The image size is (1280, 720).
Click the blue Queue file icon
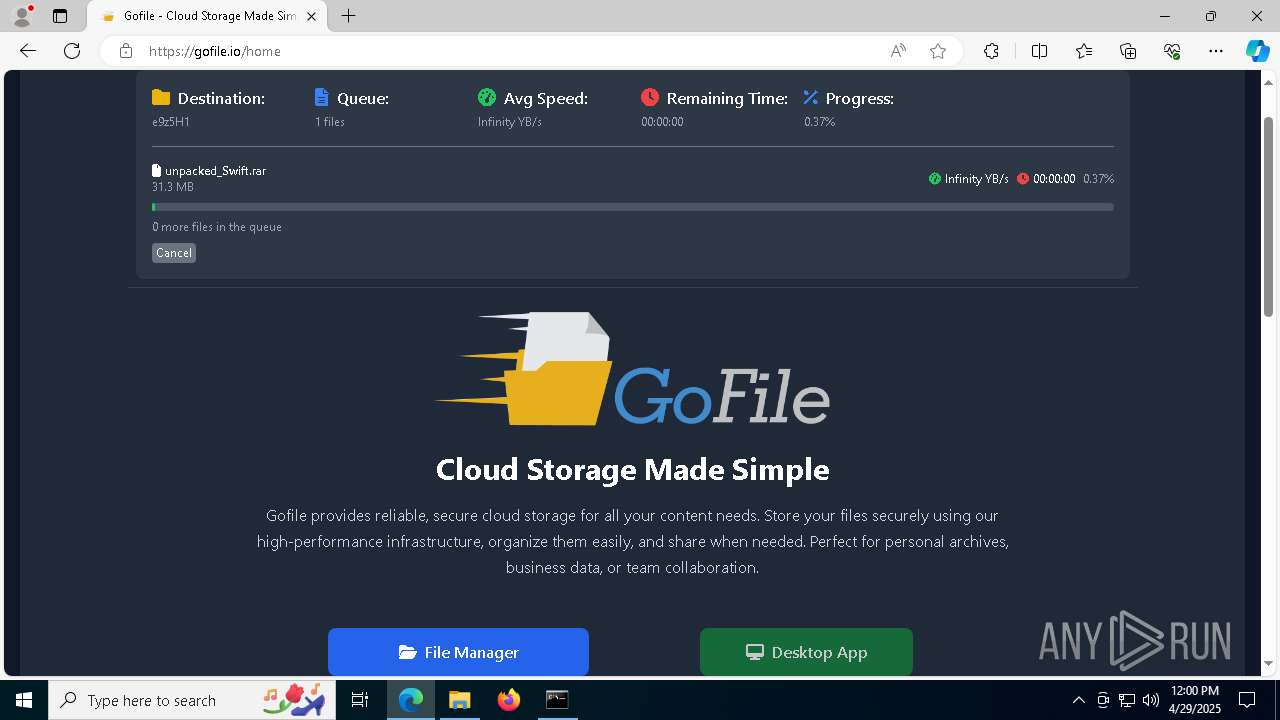click(x=321, y=97)
